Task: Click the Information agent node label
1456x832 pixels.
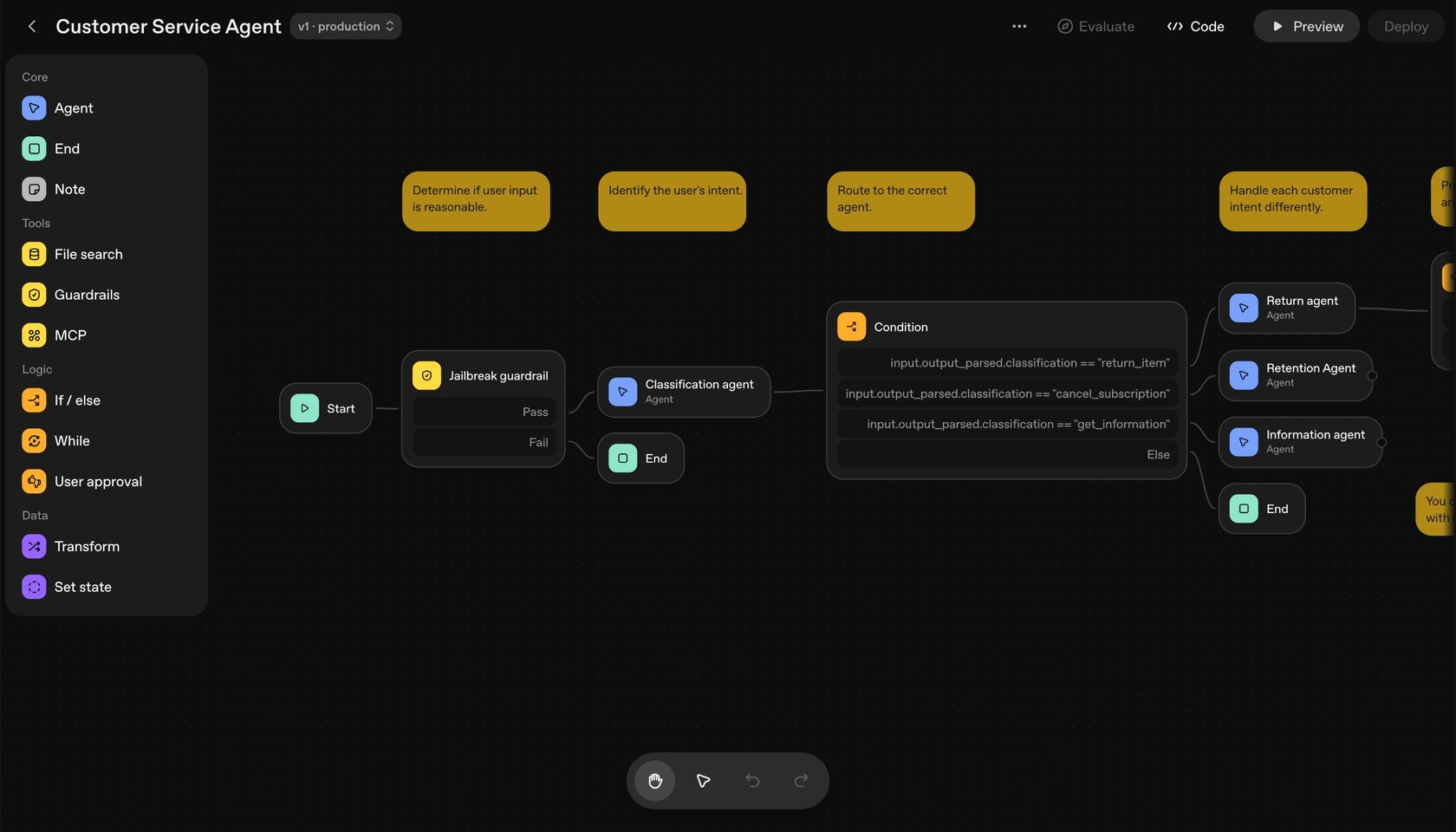Action: point(1316,435)
